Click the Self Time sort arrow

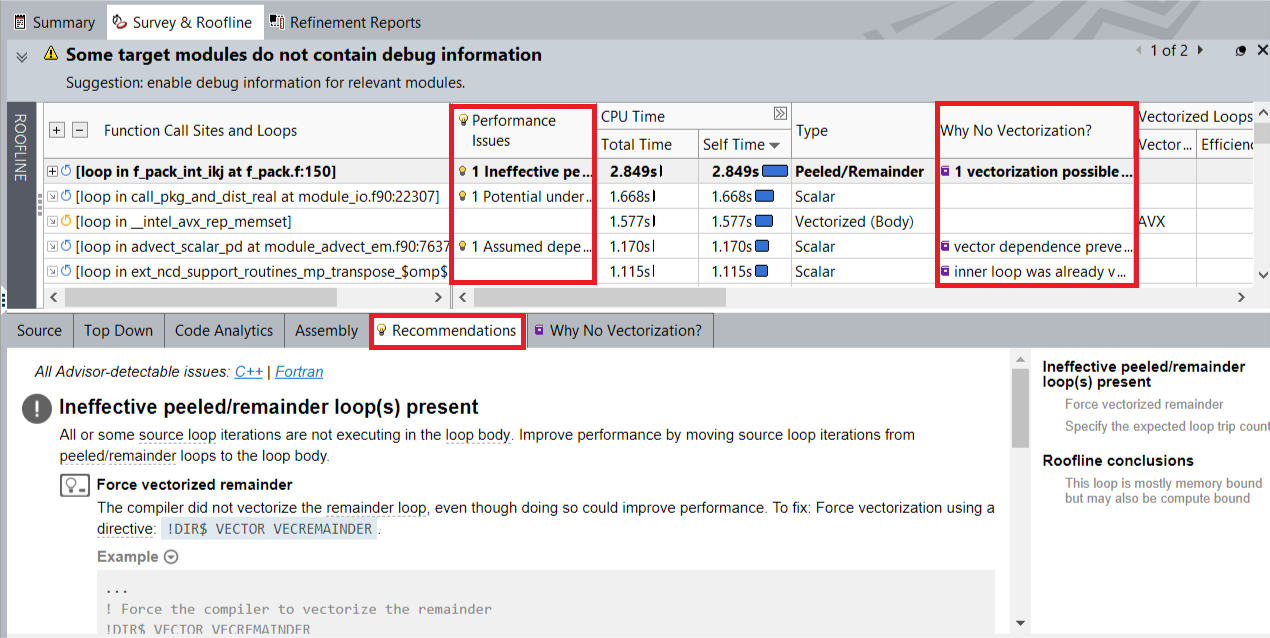[x=775, y=145]
